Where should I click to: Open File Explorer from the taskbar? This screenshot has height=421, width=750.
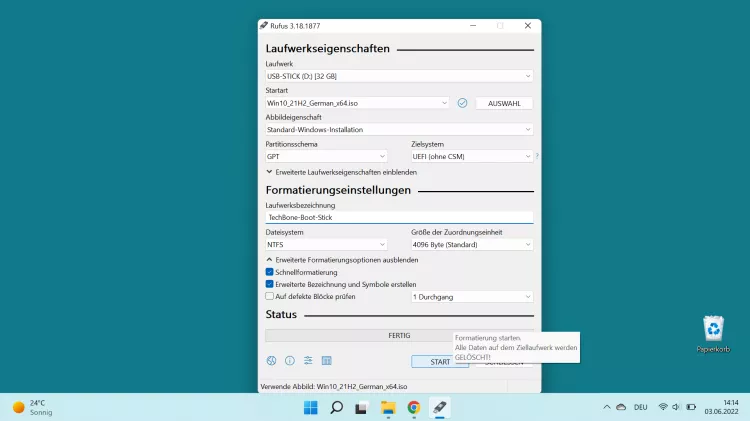click(x=388, y=407)
